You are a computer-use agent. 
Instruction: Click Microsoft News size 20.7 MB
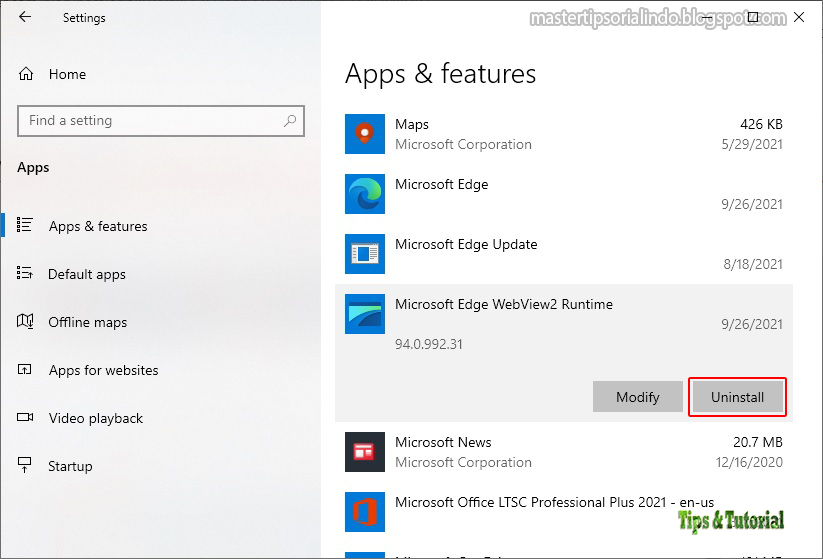(757, 442)
